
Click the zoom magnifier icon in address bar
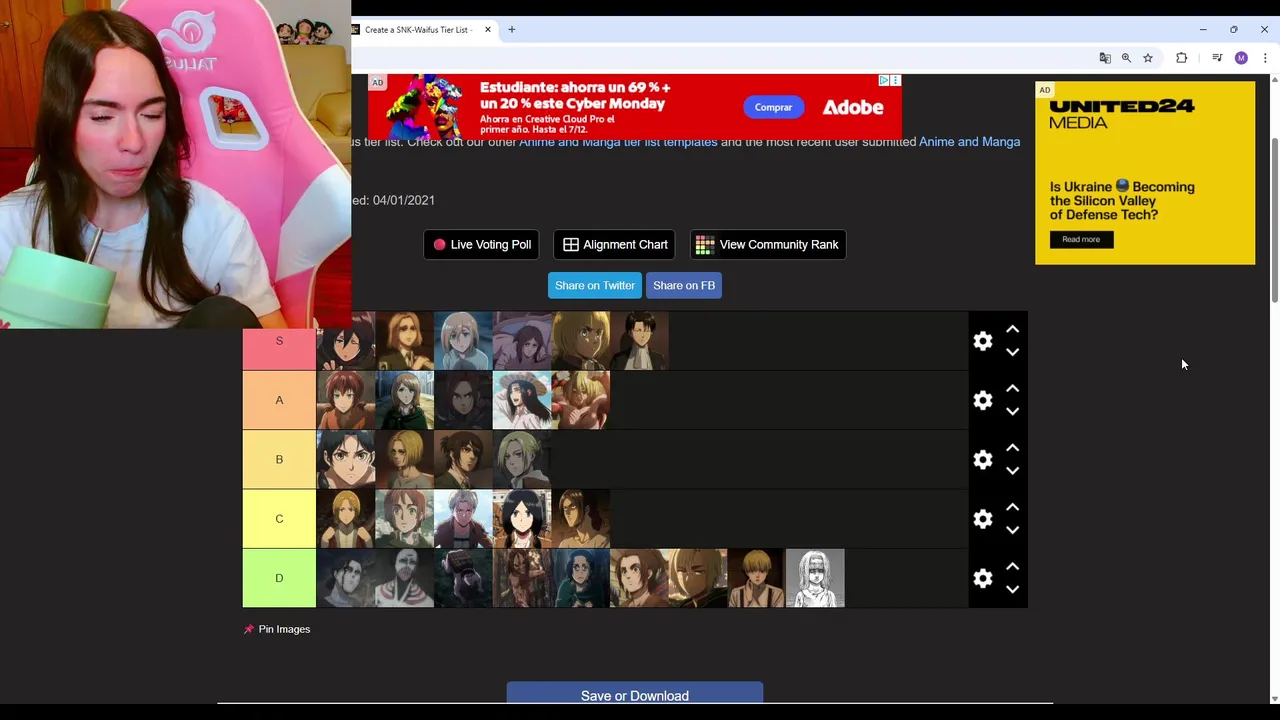1126,58
